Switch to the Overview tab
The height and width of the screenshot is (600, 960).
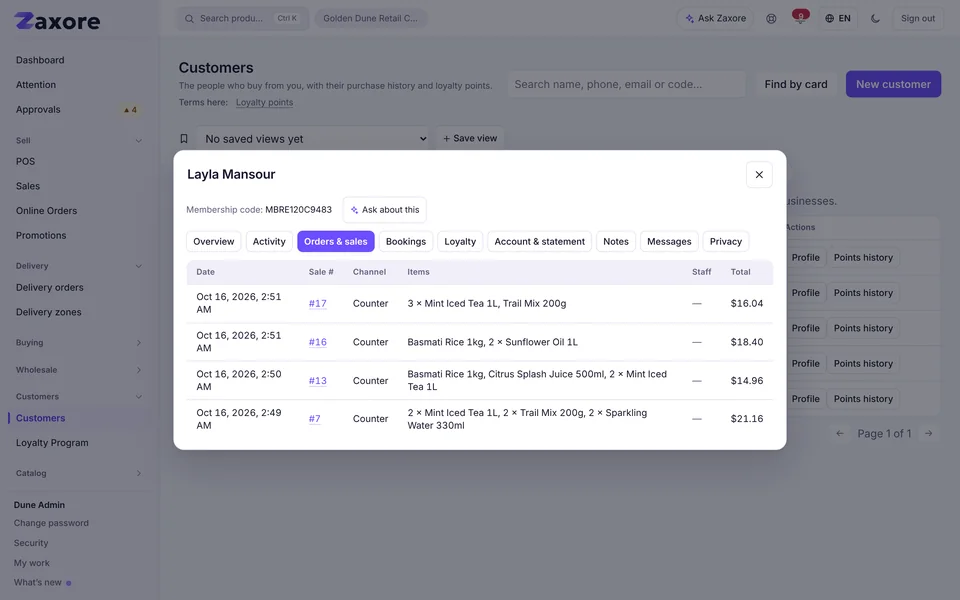214,241
